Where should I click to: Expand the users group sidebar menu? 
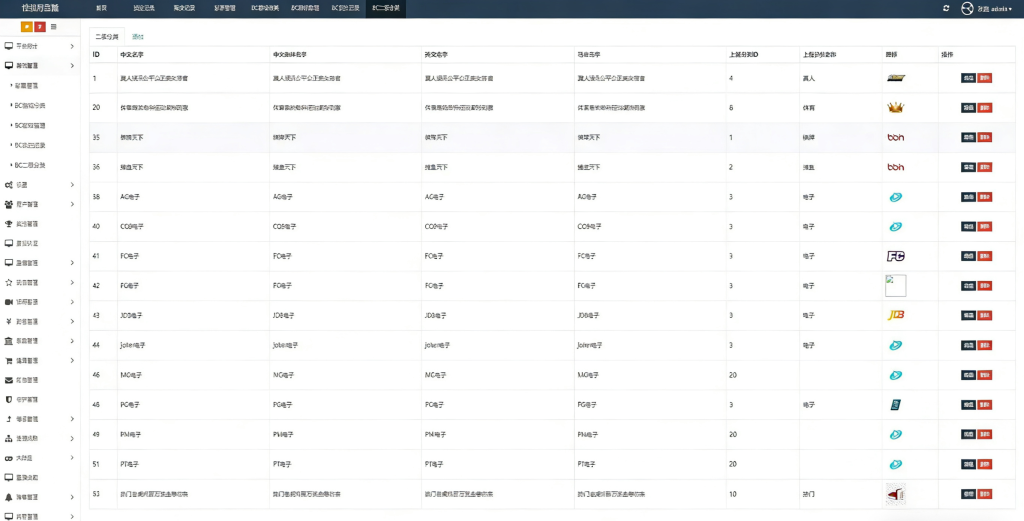click(72, 204)
